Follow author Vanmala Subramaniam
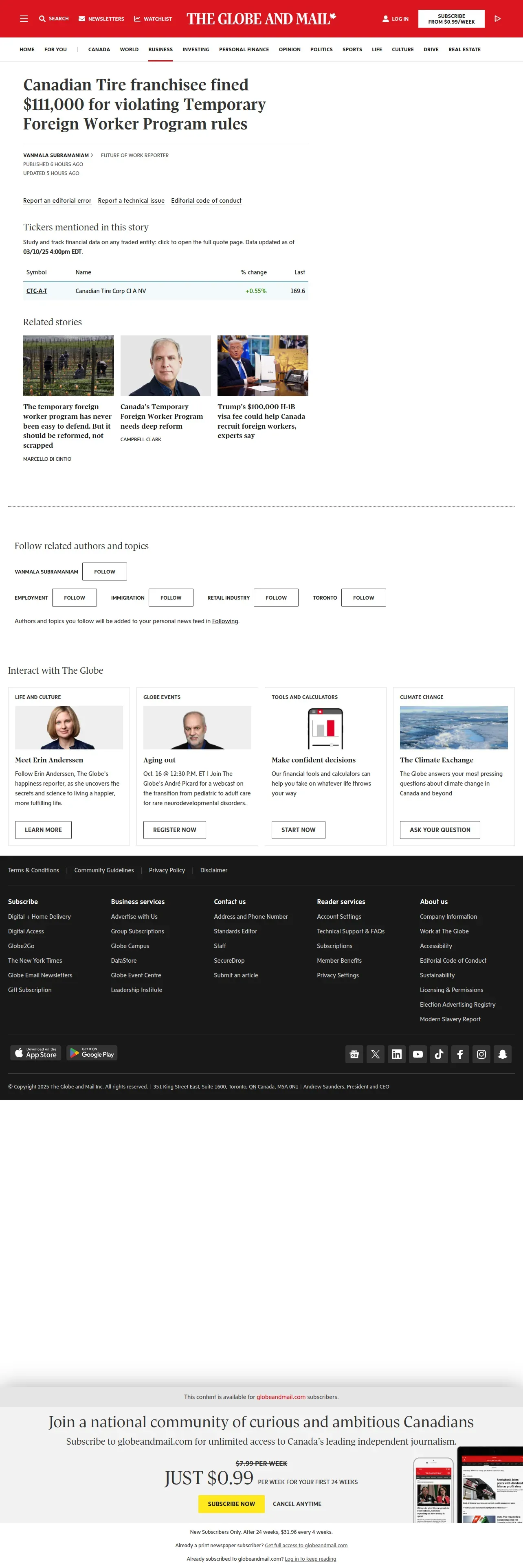The height and width of the screenshot is (1568, 523). [105, 572]
